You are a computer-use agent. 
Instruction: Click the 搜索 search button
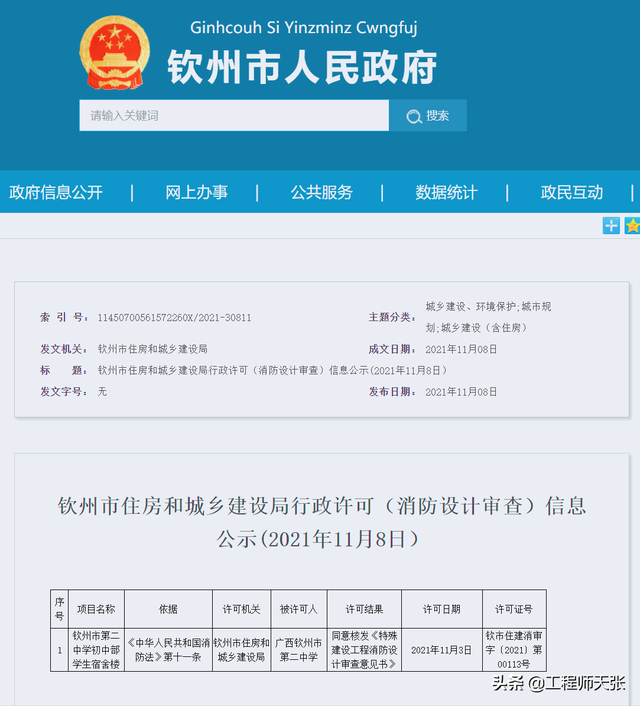(428, 116)
